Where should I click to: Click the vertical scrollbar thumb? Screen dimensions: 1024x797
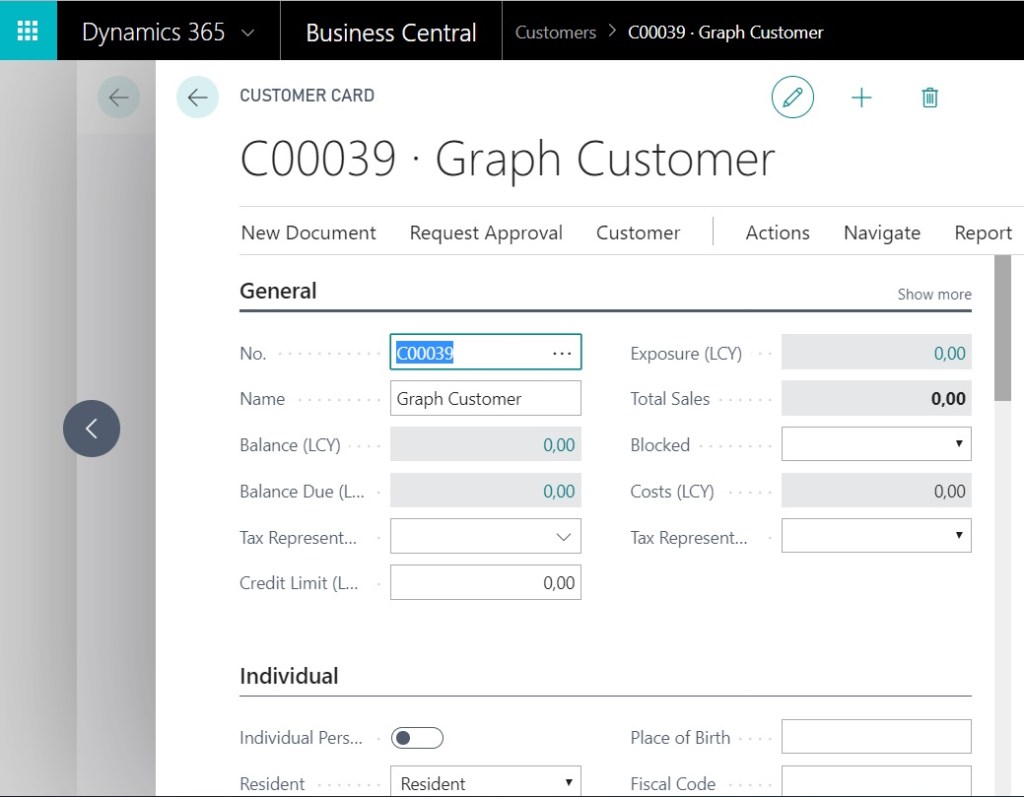(x=1002, y=328)
